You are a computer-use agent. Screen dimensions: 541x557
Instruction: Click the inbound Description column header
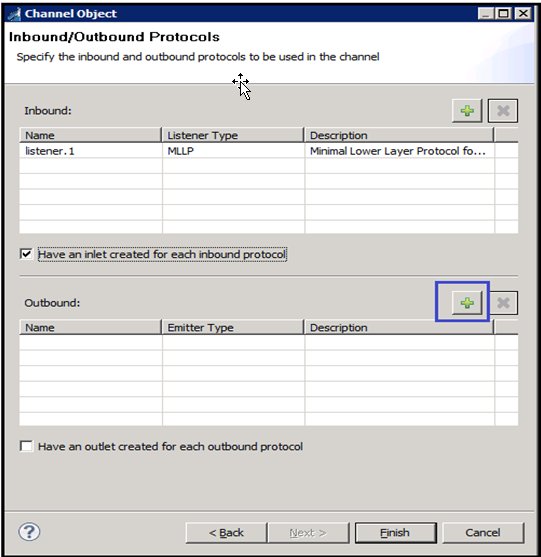pyautogui.click(x=399, y=135)
